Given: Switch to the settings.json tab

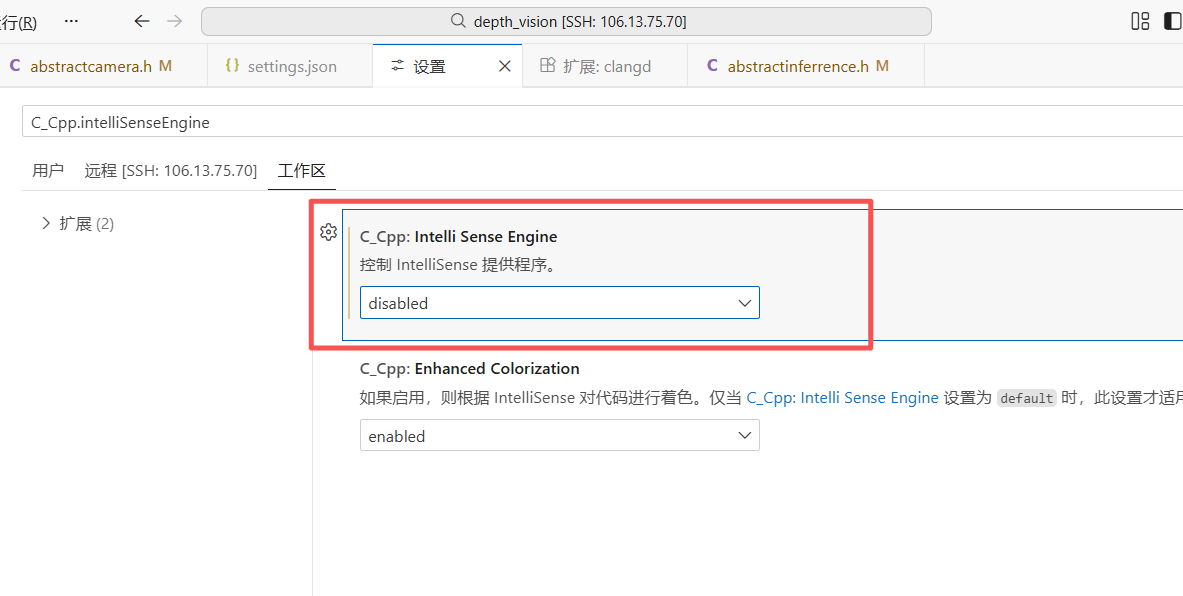Looking at the screenshot, I should click(x=290, y=66).
